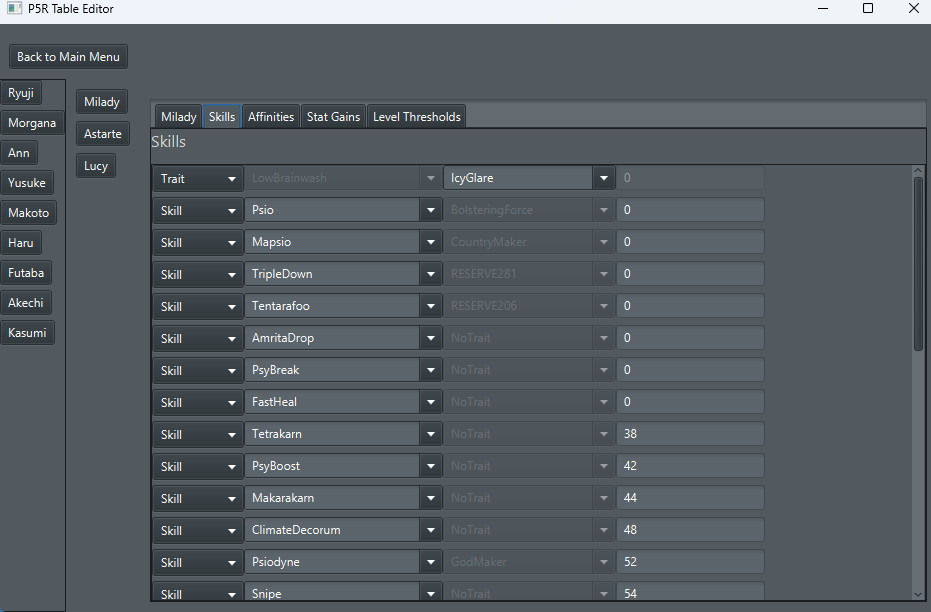Choose the Astarte persona button
This screenshot has height=612, width=931.
(x=102, y=134)
